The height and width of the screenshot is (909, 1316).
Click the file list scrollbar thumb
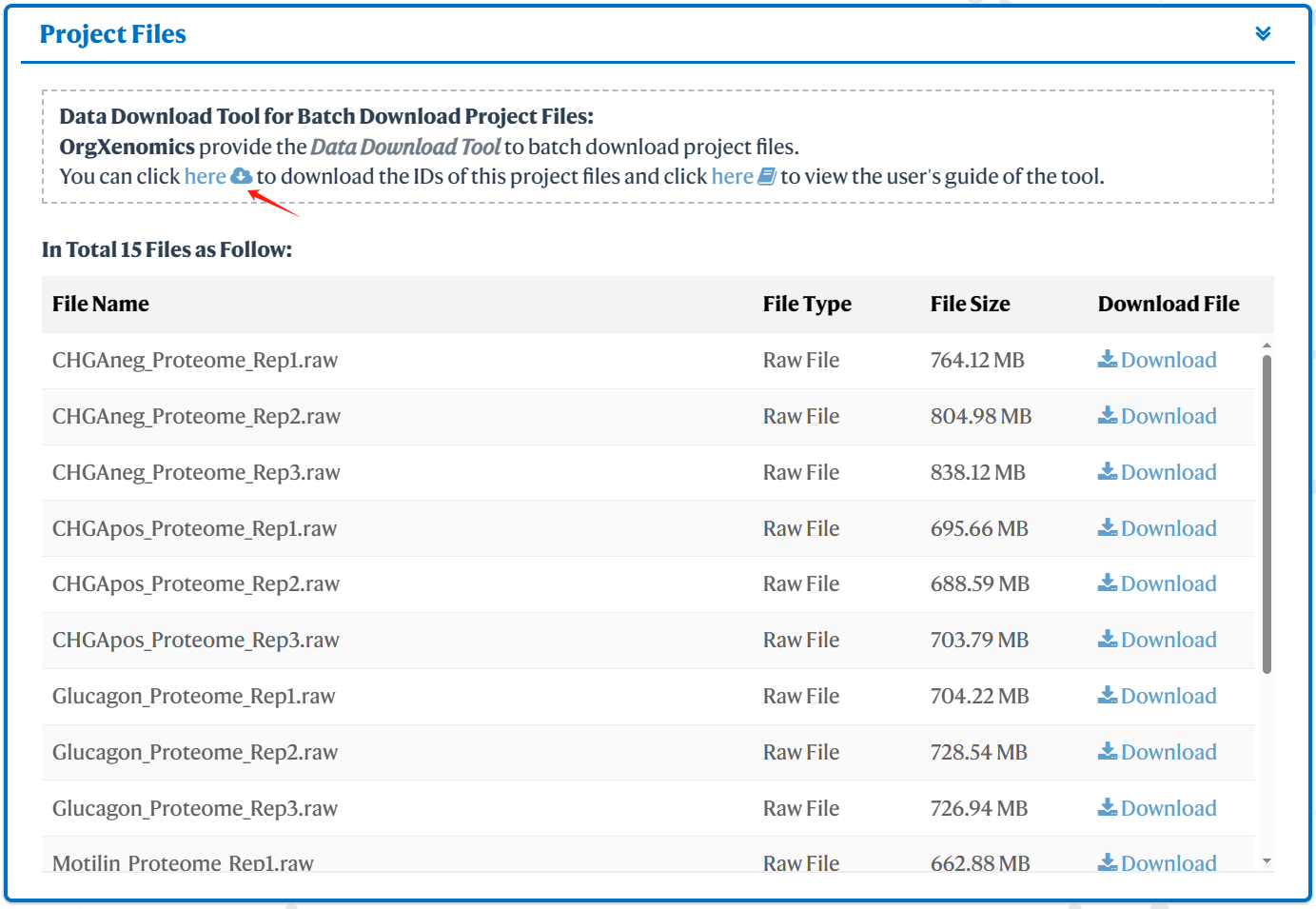pyautogui.click(x=1267, y=514)
